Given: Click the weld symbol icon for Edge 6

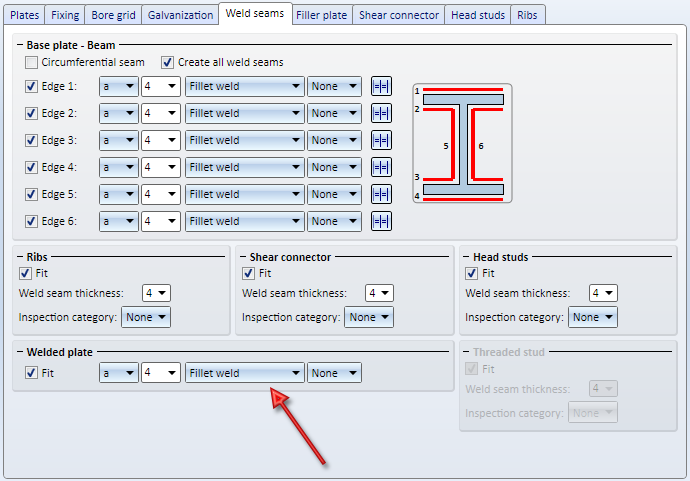Looking at the screenshot, I should (x=381, y=221).
